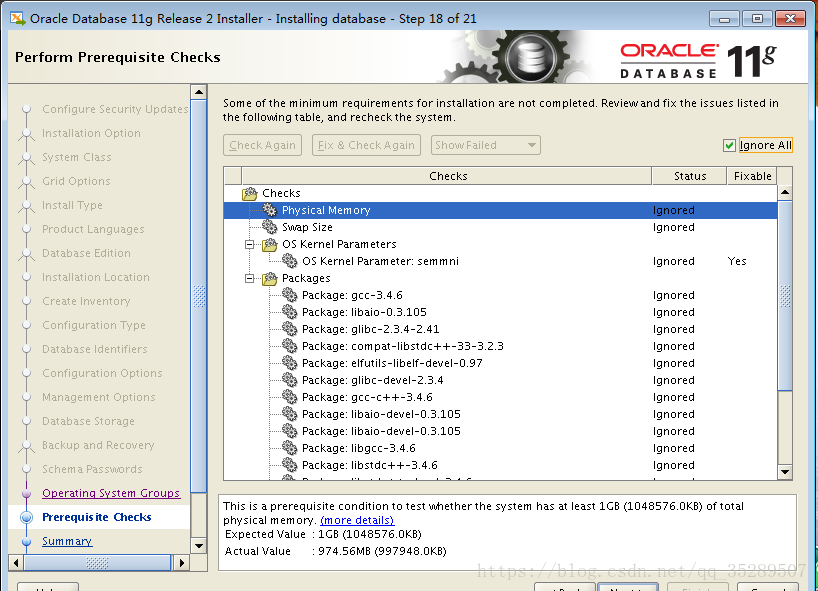Click the sidebar vertical scrollbar thumb
This screenshot has height=591, width=818.
click(199, 296)
